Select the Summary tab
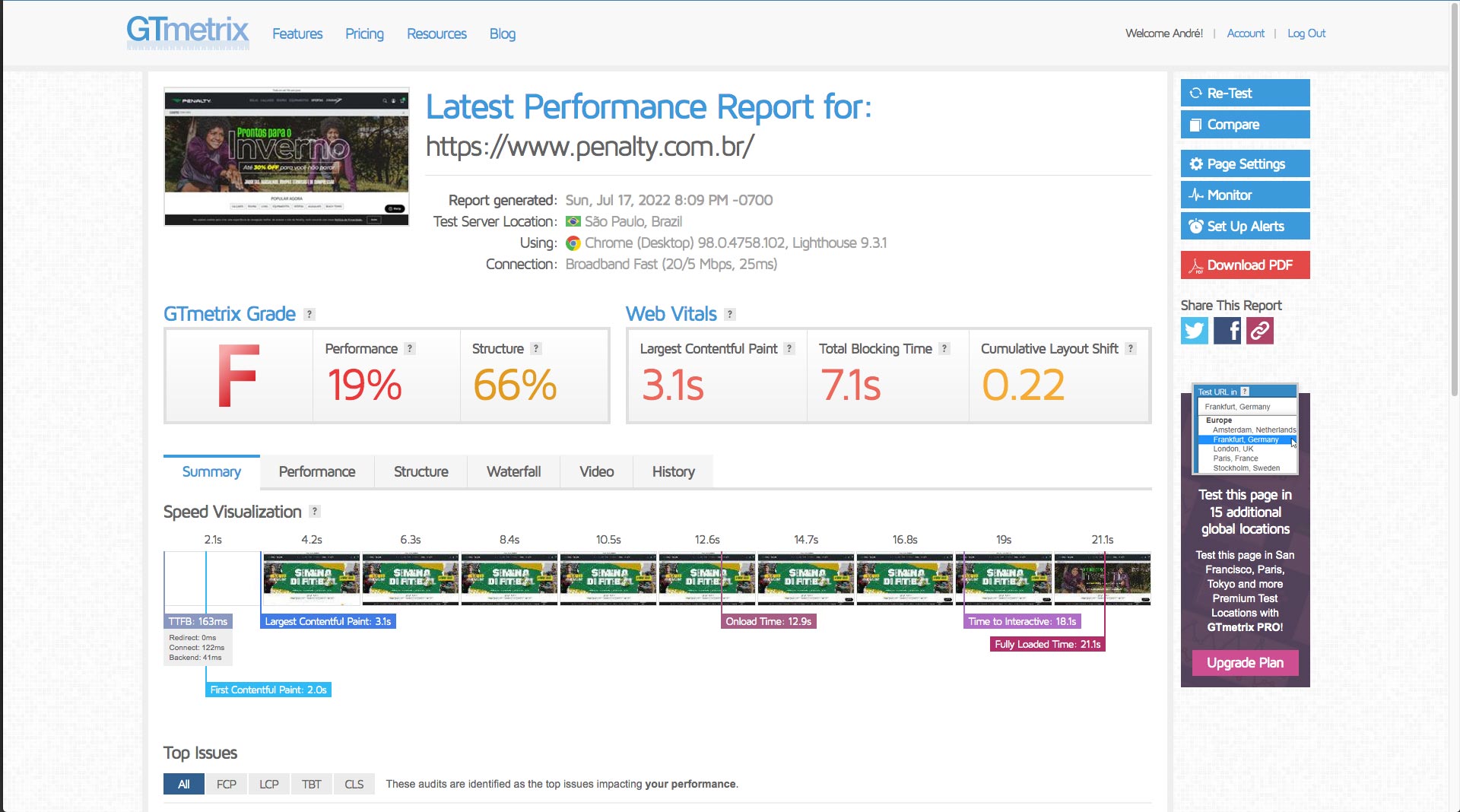 pyautogui.click(x=211, y=471)
